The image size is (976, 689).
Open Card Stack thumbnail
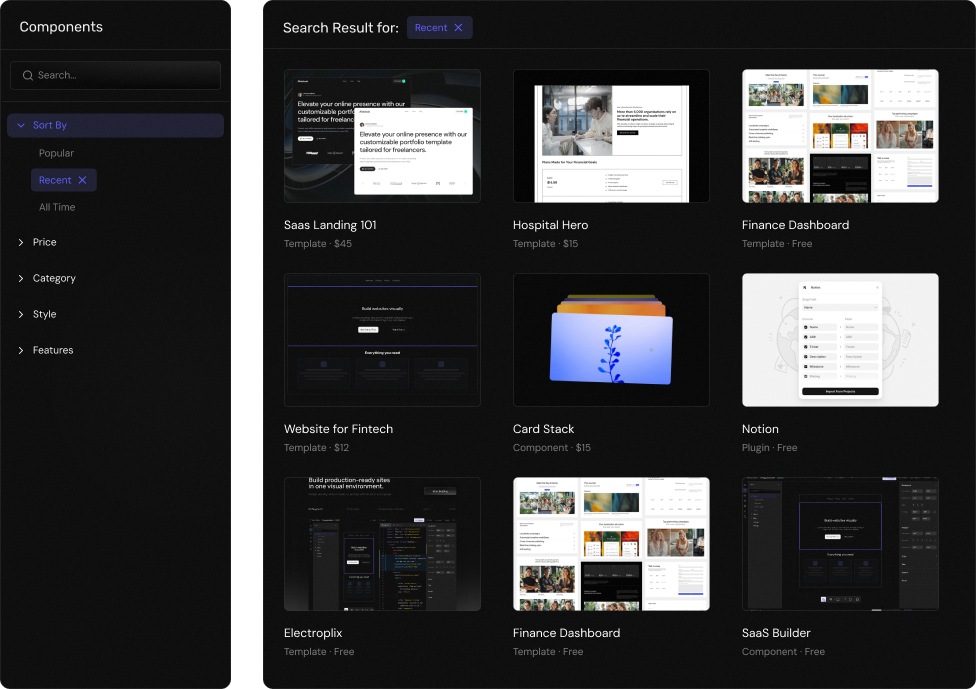coord(611,340)
